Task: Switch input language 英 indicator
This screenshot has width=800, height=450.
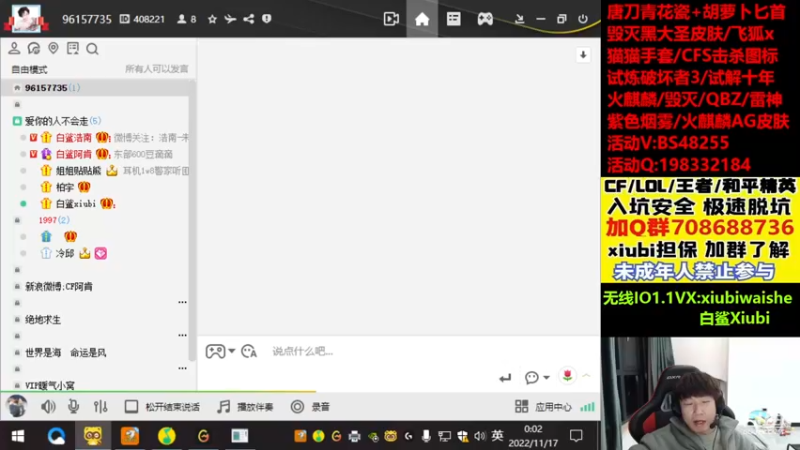Action: click(x=497, y=435)
